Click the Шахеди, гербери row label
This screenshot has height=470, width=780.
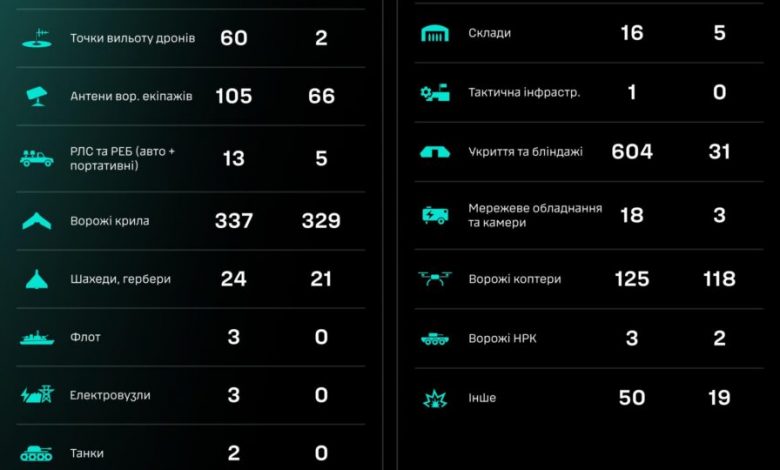click(120, 279)
